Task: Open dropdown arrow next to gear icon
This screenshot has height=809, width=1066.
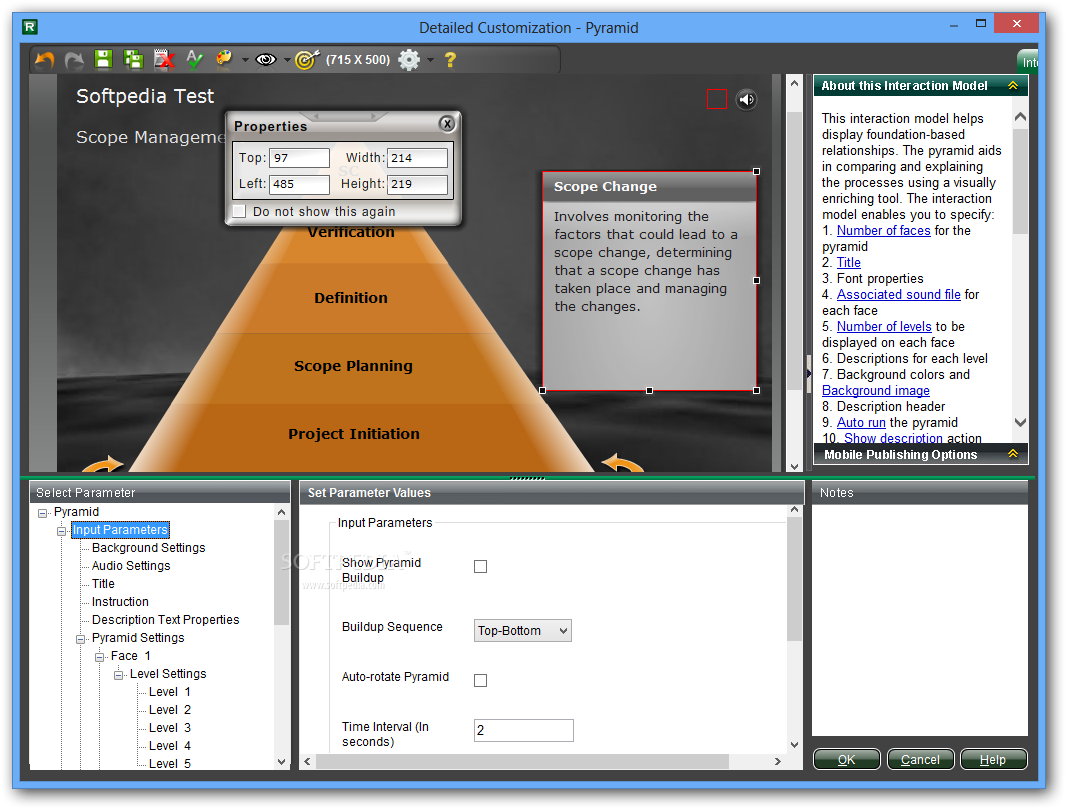Action: point(430,61)
